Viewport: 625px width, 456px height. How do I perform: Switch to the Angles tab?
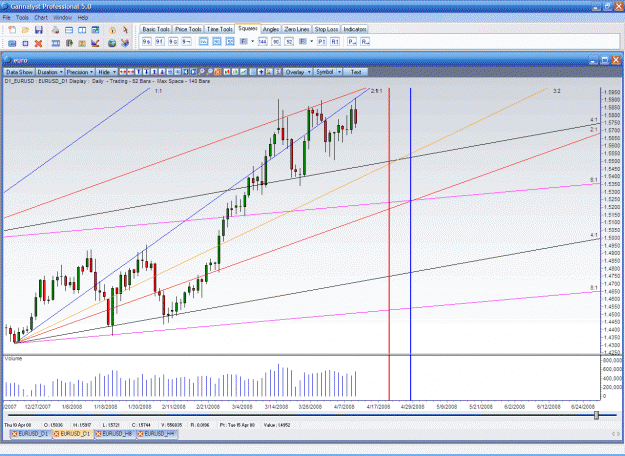tap(271, 29)
